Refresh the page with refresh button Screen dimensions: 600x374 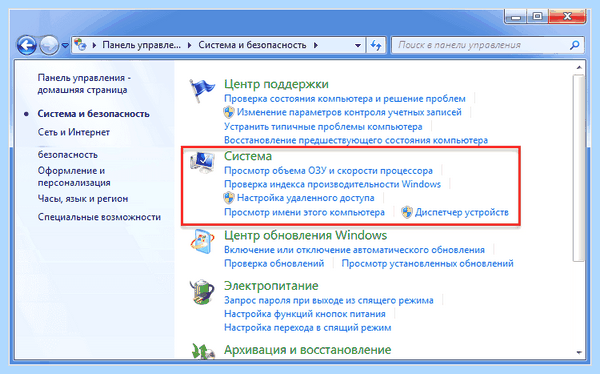pyautogui.click(x=376, y=46)
